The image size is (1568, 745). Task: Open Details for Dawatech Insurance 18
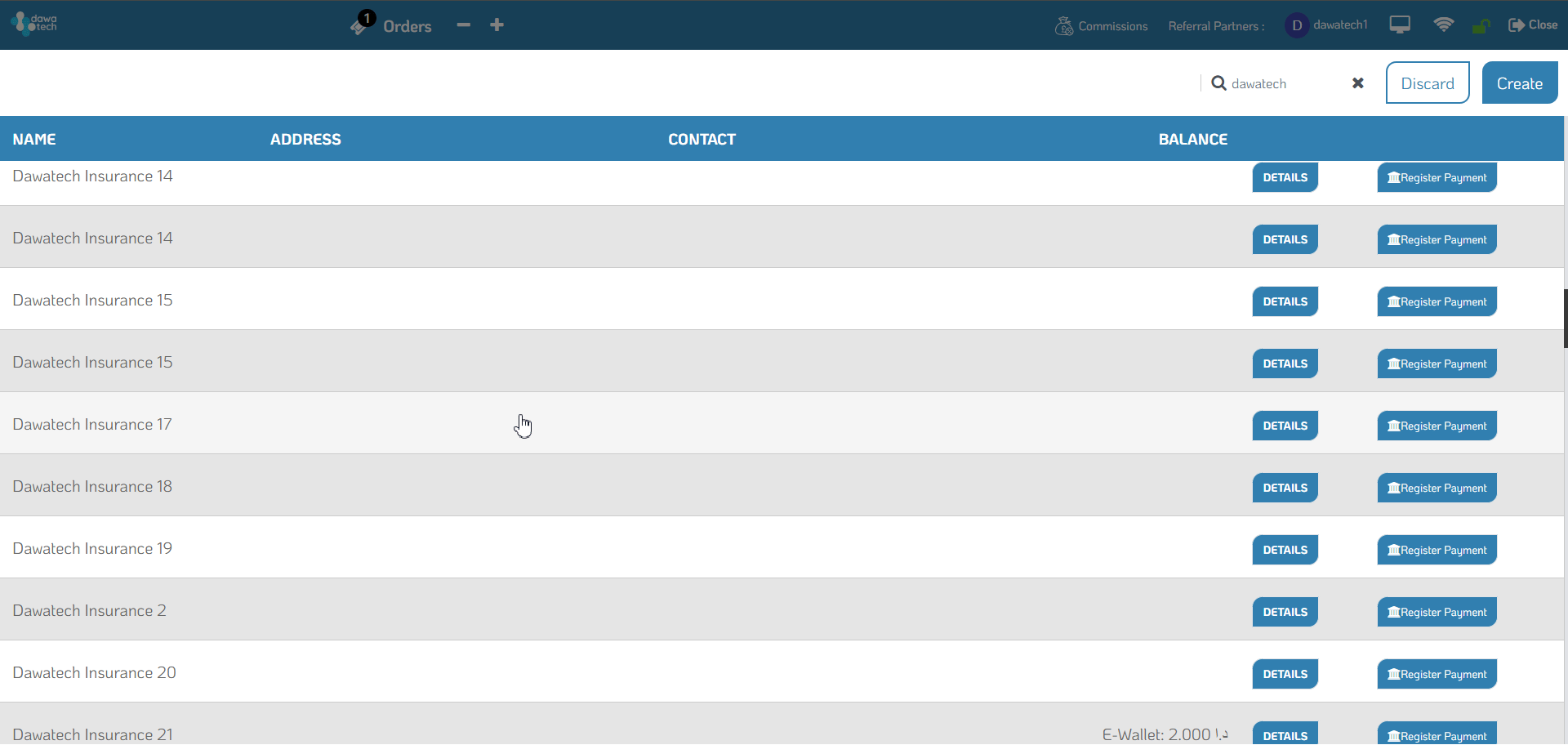pyautogui.click(x=1285, y=488)
